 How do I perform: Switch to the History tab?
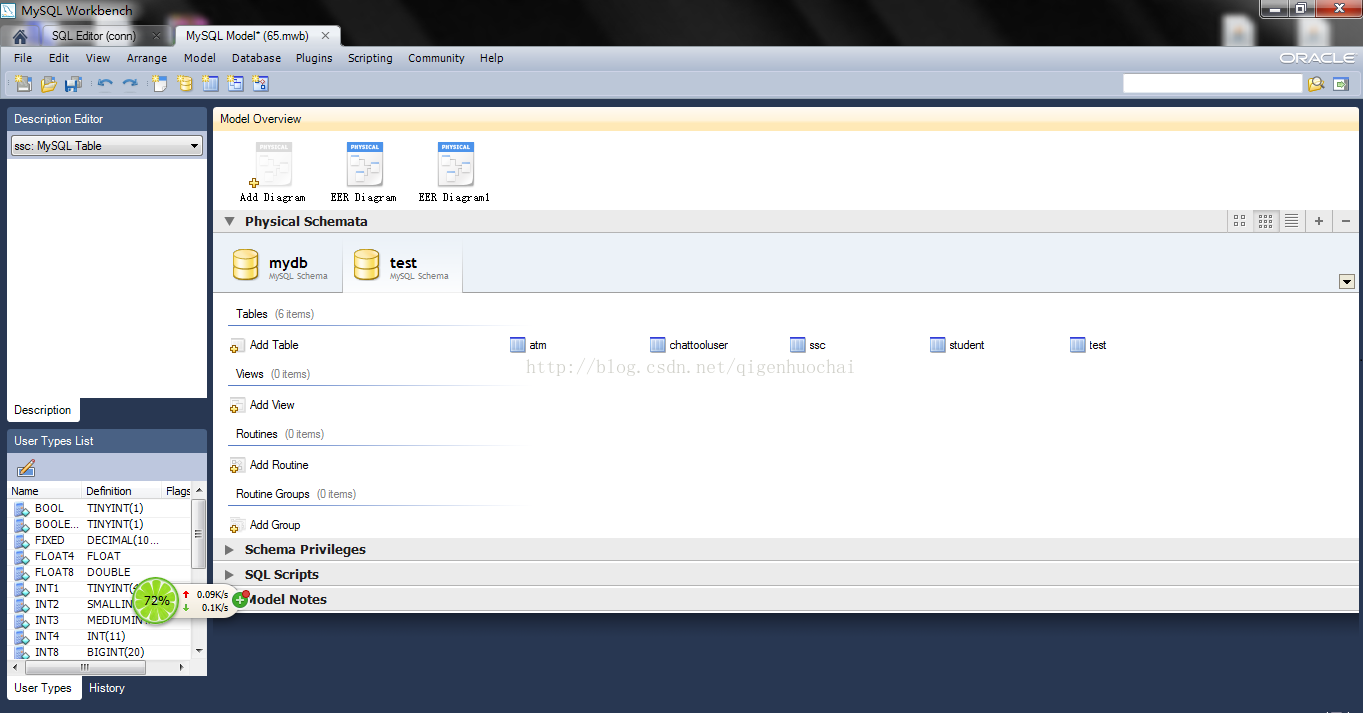[107, 688]
